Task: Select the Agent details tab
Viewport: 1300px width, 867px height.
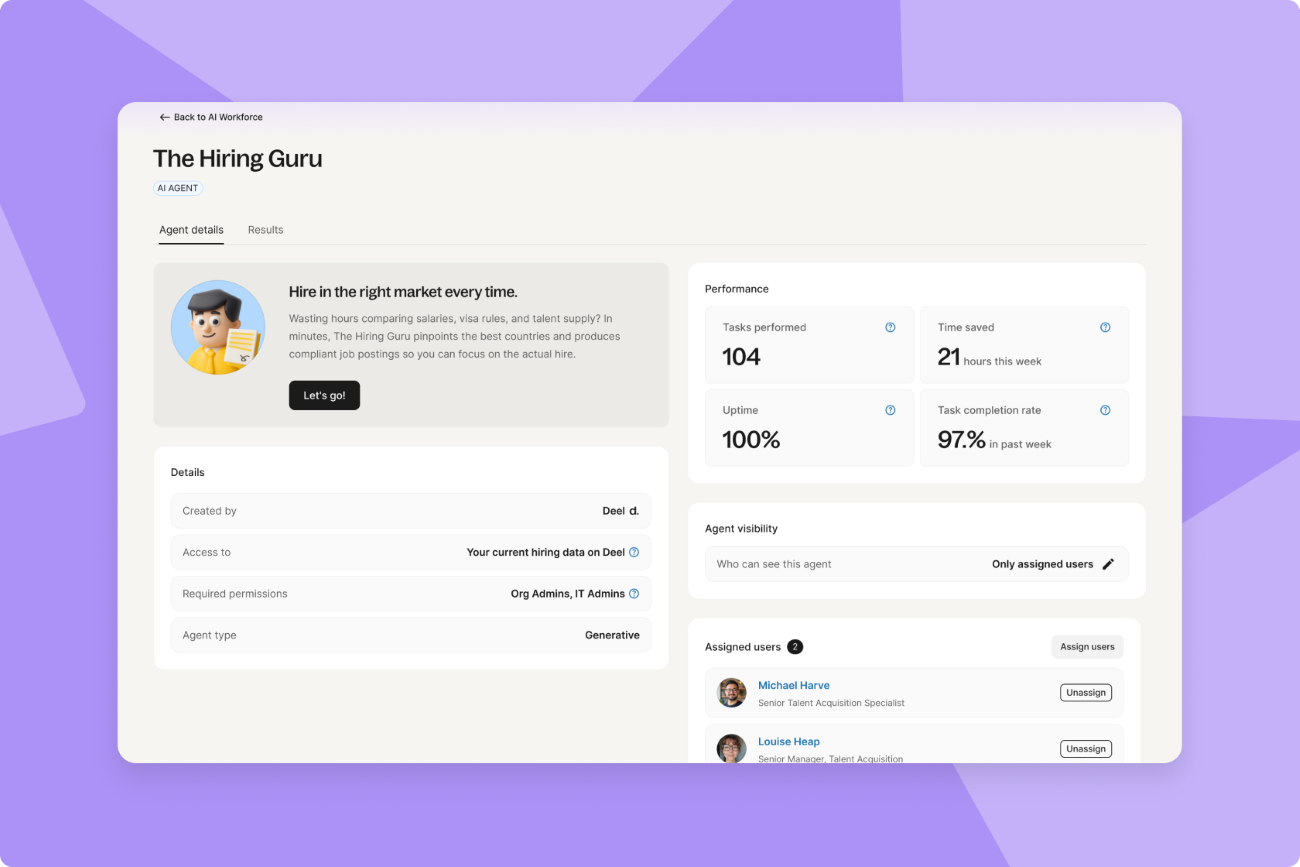Action: [x=191, y=230]
